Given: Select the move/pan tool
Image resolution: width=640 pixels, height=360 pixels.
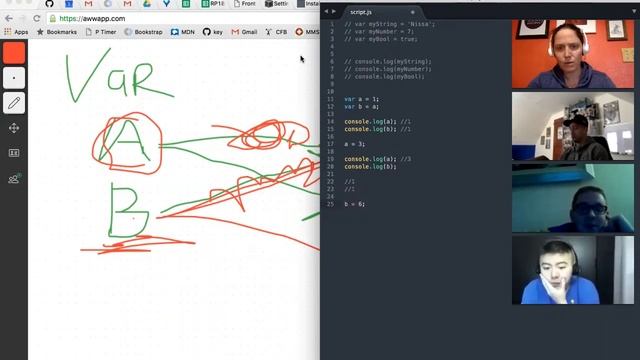Looking at the screenshot, I should point(14,128).
